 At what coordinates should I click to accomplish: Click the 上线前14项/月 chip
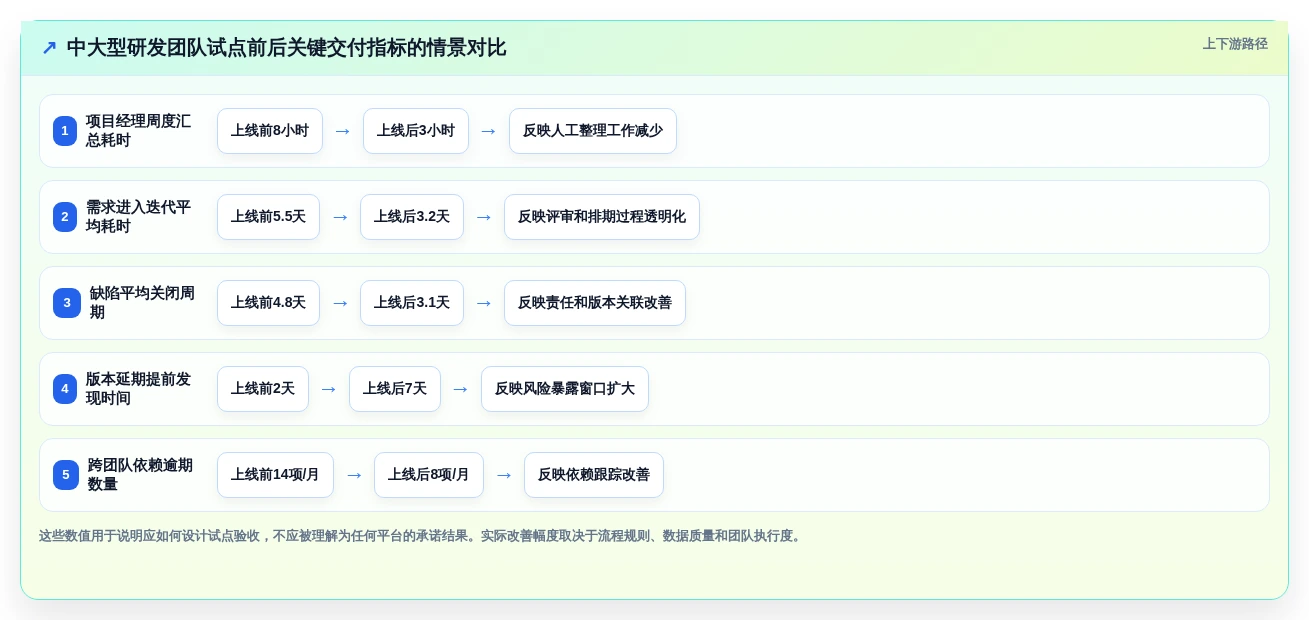tap(275, 475)
